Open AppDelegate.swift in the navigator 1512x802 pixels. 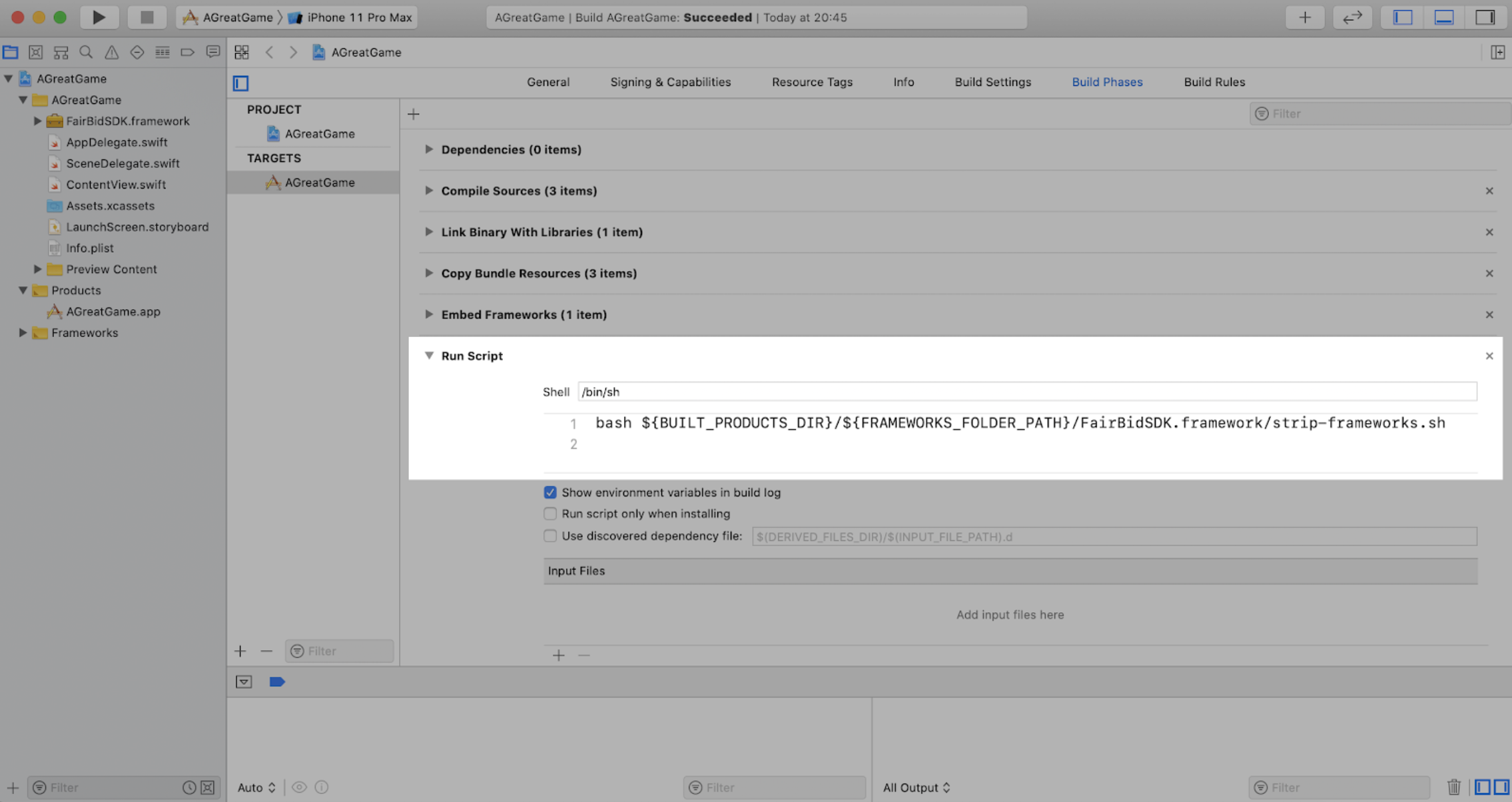[x=117, y=143]
